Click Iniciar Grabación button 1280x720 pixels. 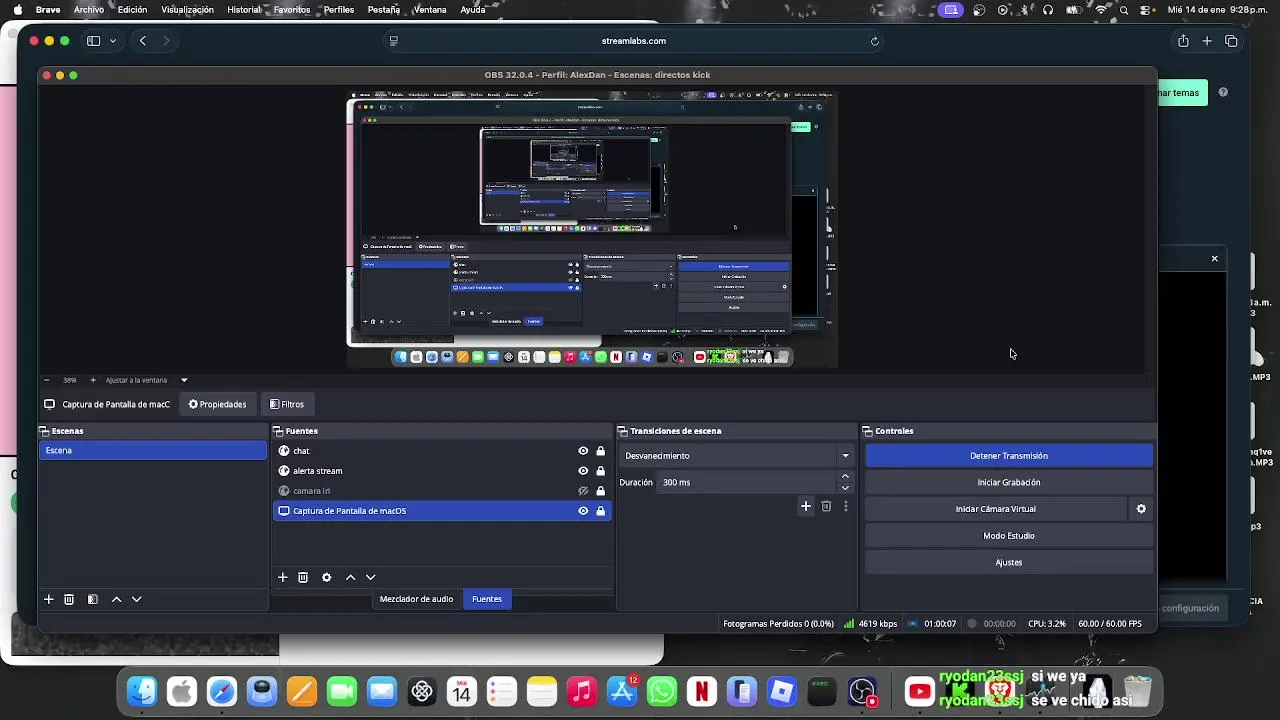click(1009, 482)
